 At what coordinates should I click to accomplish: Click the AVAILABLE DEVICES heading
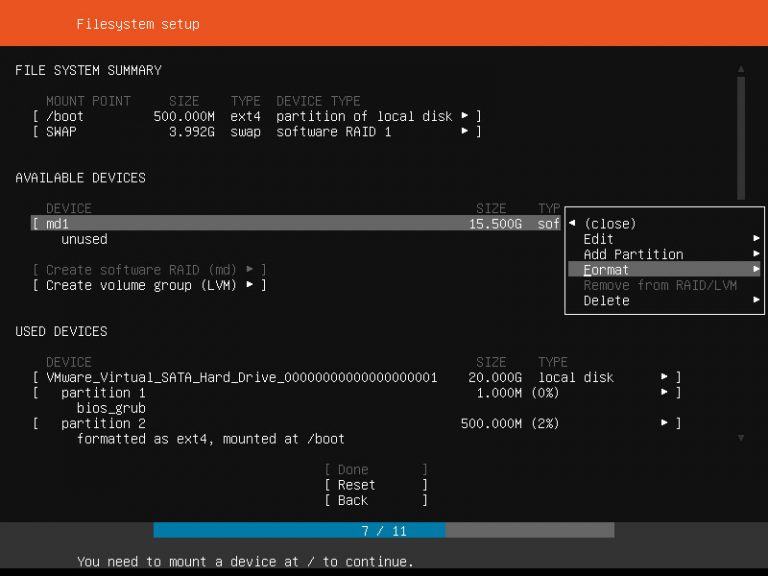pyautogui.click(x=80, y=177)
